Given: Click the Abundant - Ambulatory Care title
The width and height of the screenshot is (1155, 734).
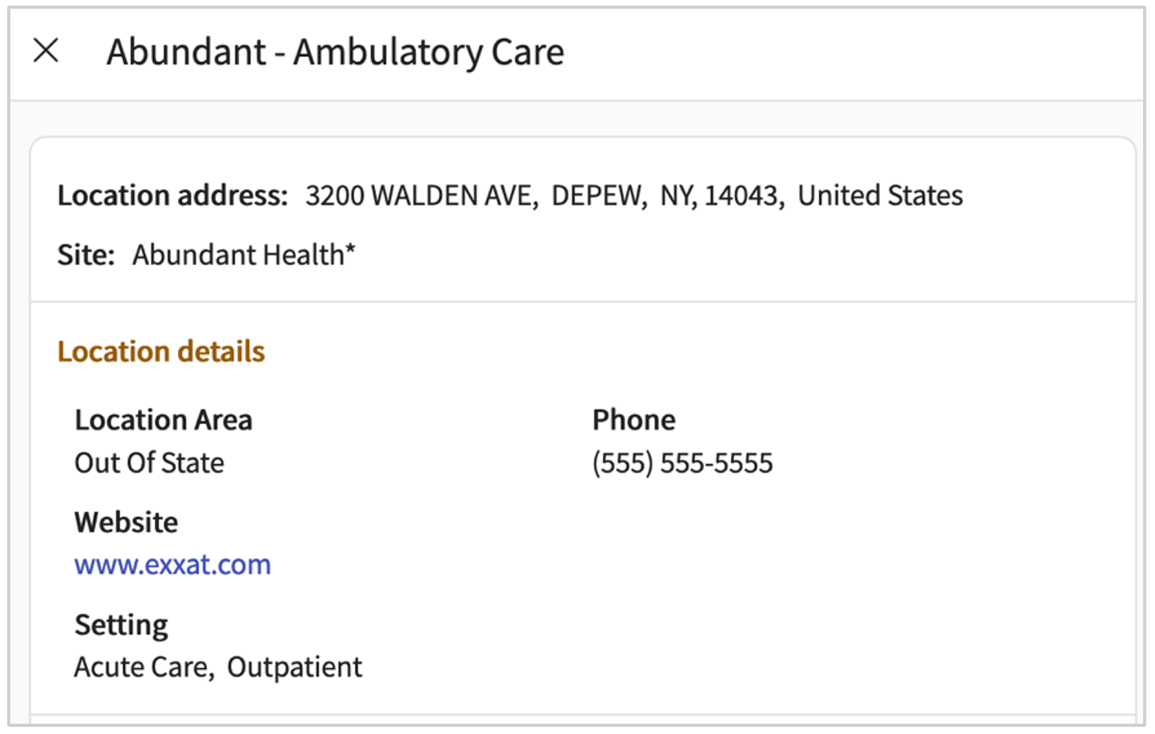Looking at the screenshot, I should tap(335, 52).
